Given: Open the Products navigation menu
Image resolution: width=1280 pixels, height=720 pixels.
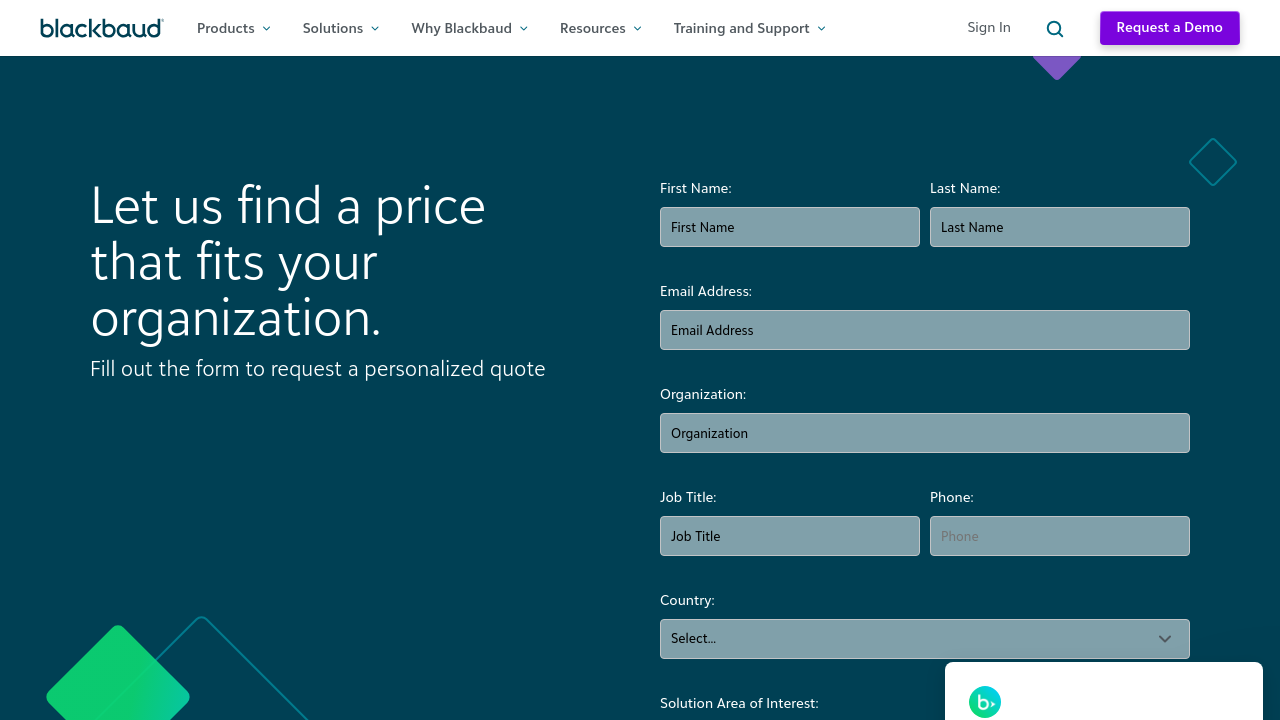Looking at the screenshot, I should click(226, 28).
